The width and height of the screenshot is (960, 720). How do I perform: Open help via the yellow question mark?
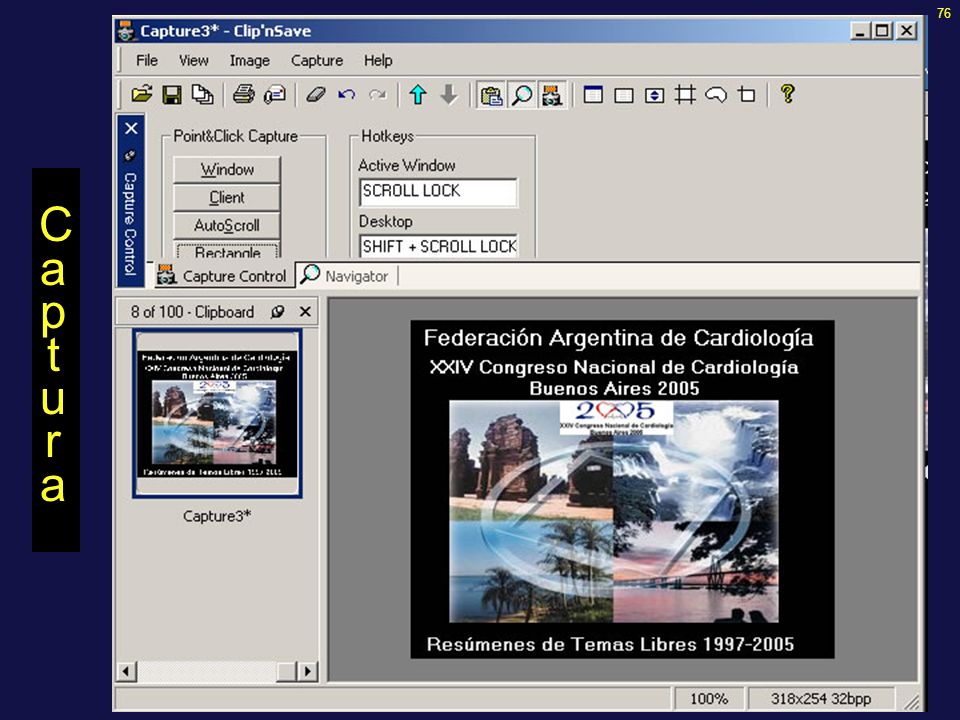[787, 94]
